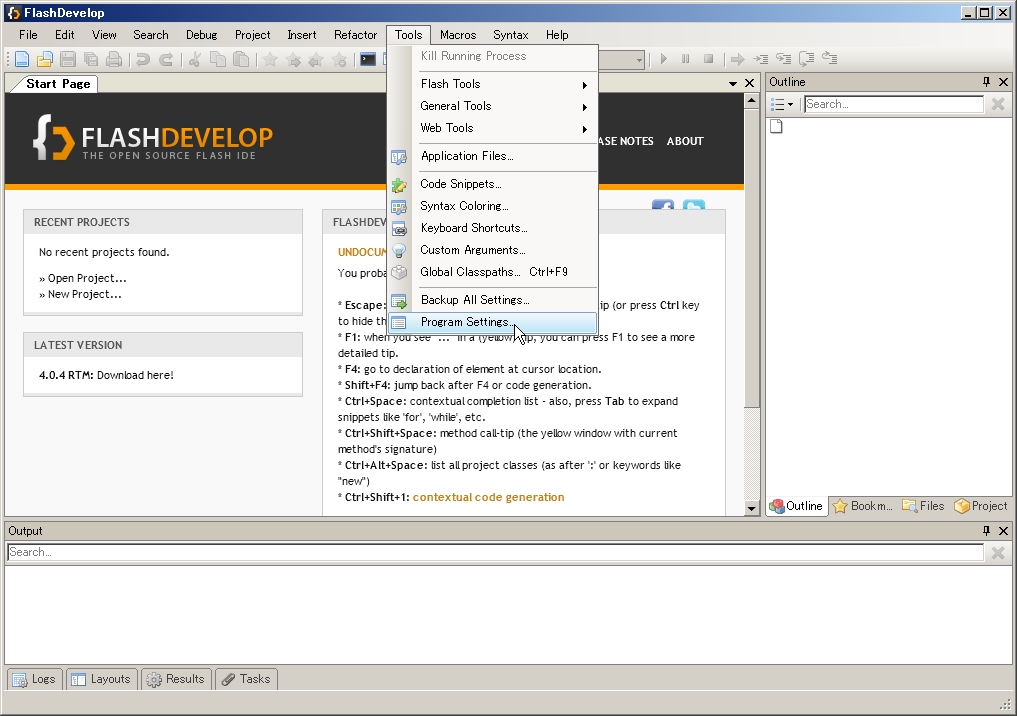
Task: Click the Cut scissors icon
Action: click(x=195, y=59)
